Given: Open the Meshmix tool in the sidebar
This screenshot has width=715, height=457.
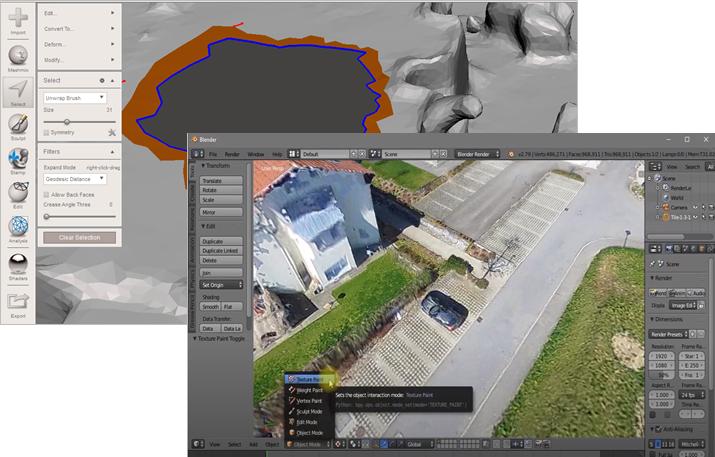Looking at the screenshot, I should pos(18,58).
